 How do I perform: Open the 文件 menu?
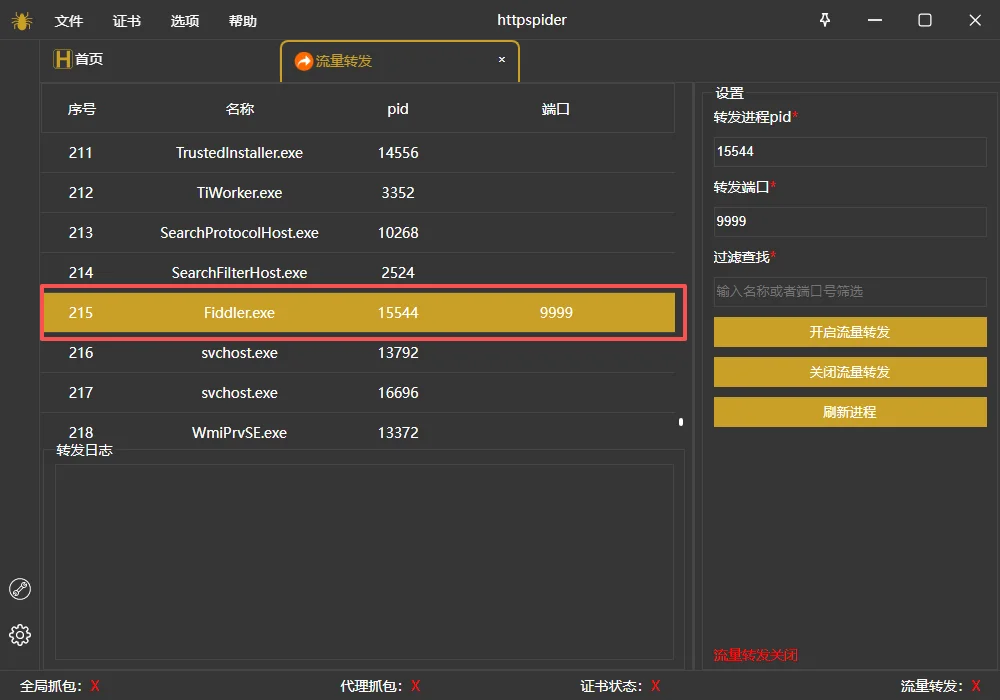click(69, 21)
